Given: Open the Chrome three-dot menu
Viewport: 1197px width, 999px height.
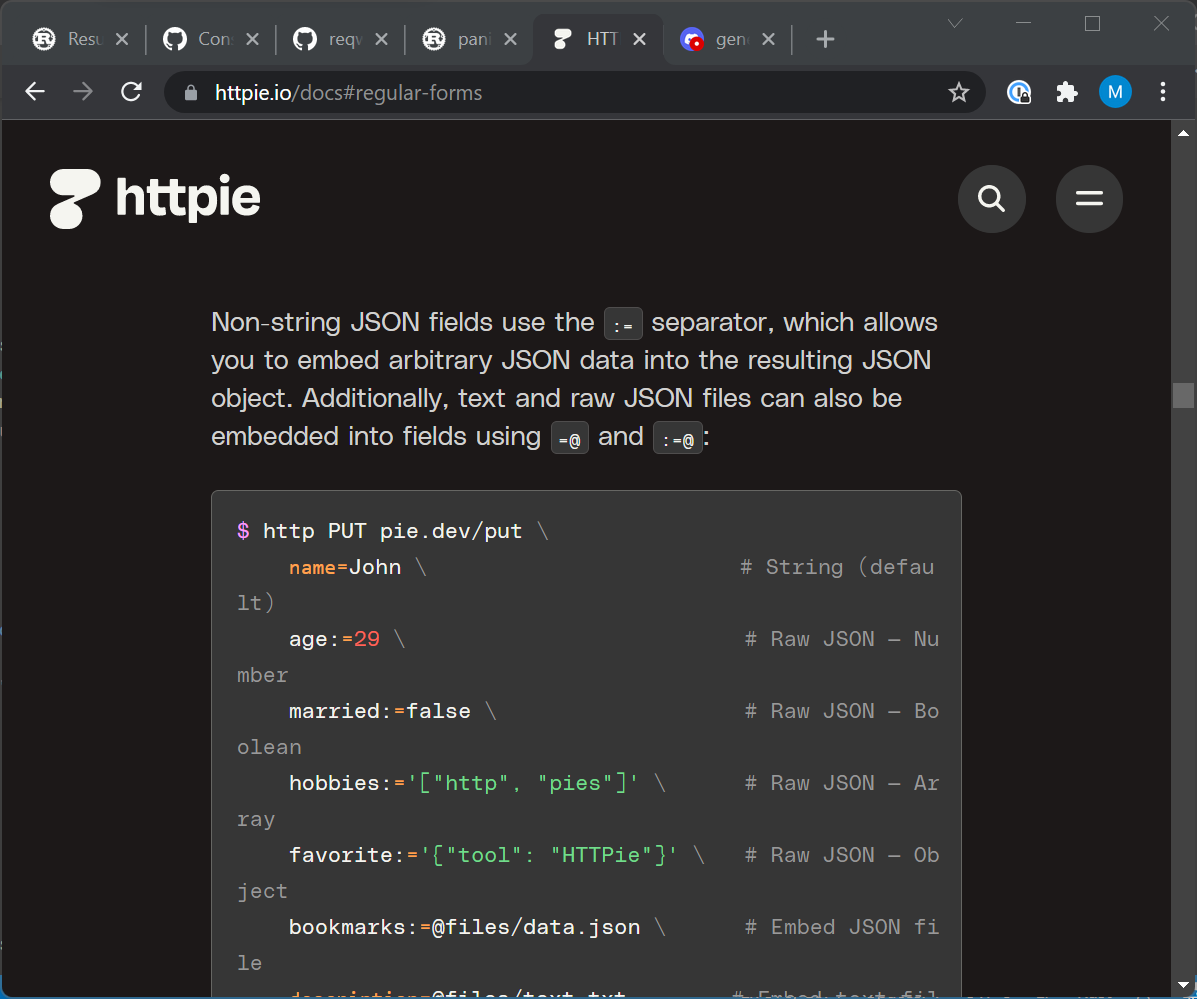Looking at the screenshot, I should (x=1163, y=92).
